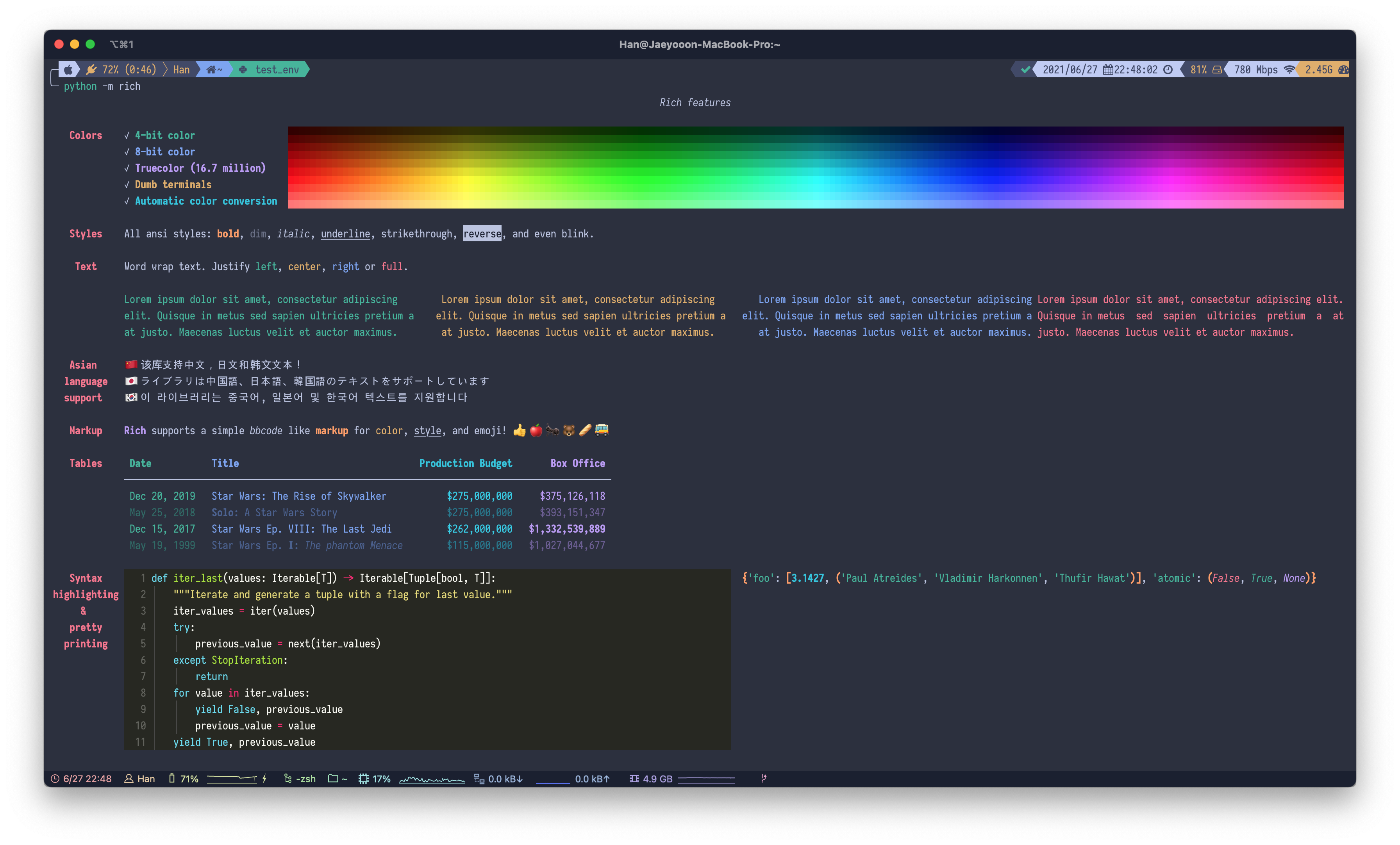The width and height of the screenshot is (1400, 845).
Task: Click the memory icon beside 4.9 GB
Action: 634,779
